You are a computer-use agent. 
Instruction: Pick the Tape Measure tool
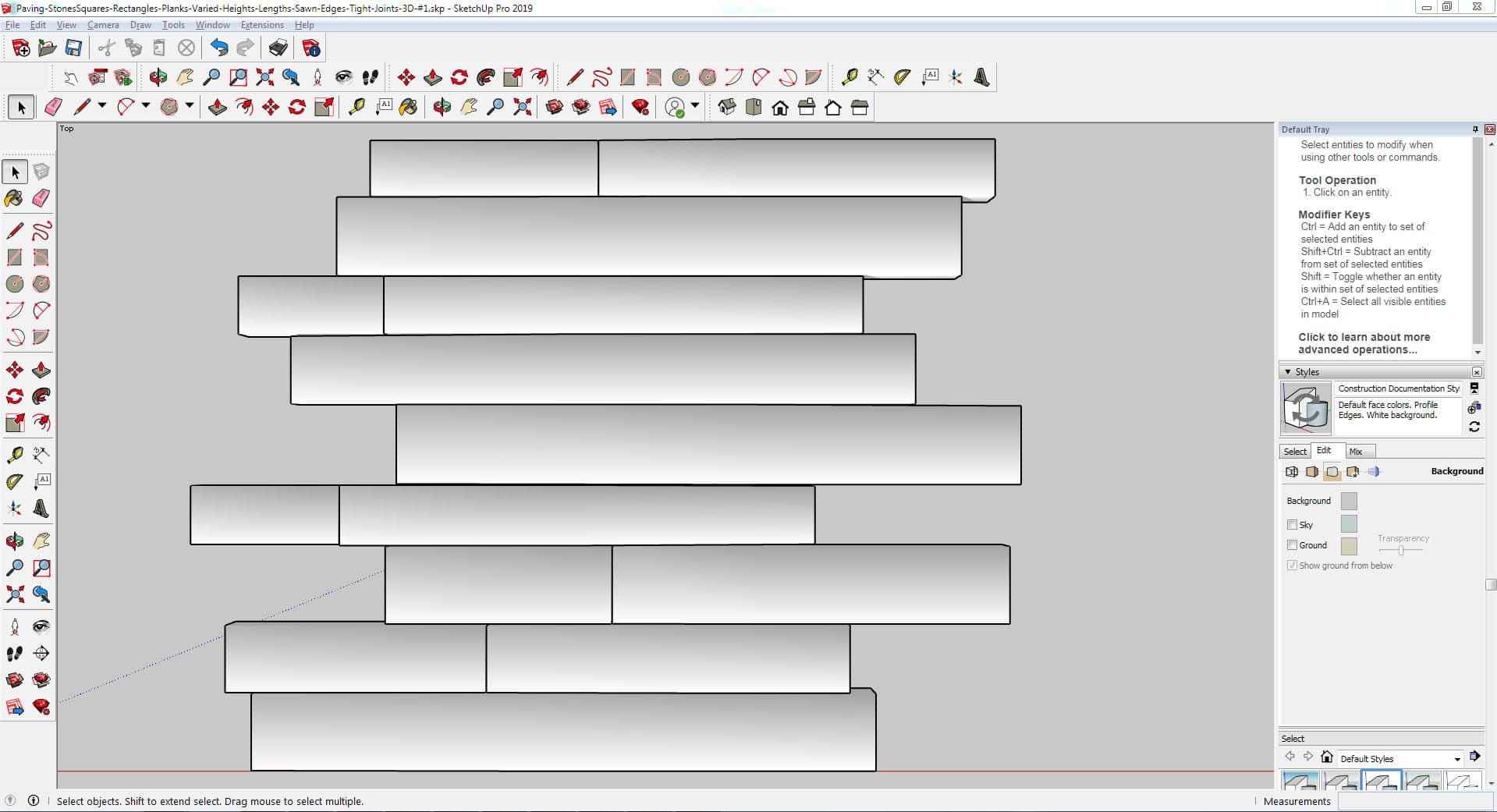coord(14,455)
